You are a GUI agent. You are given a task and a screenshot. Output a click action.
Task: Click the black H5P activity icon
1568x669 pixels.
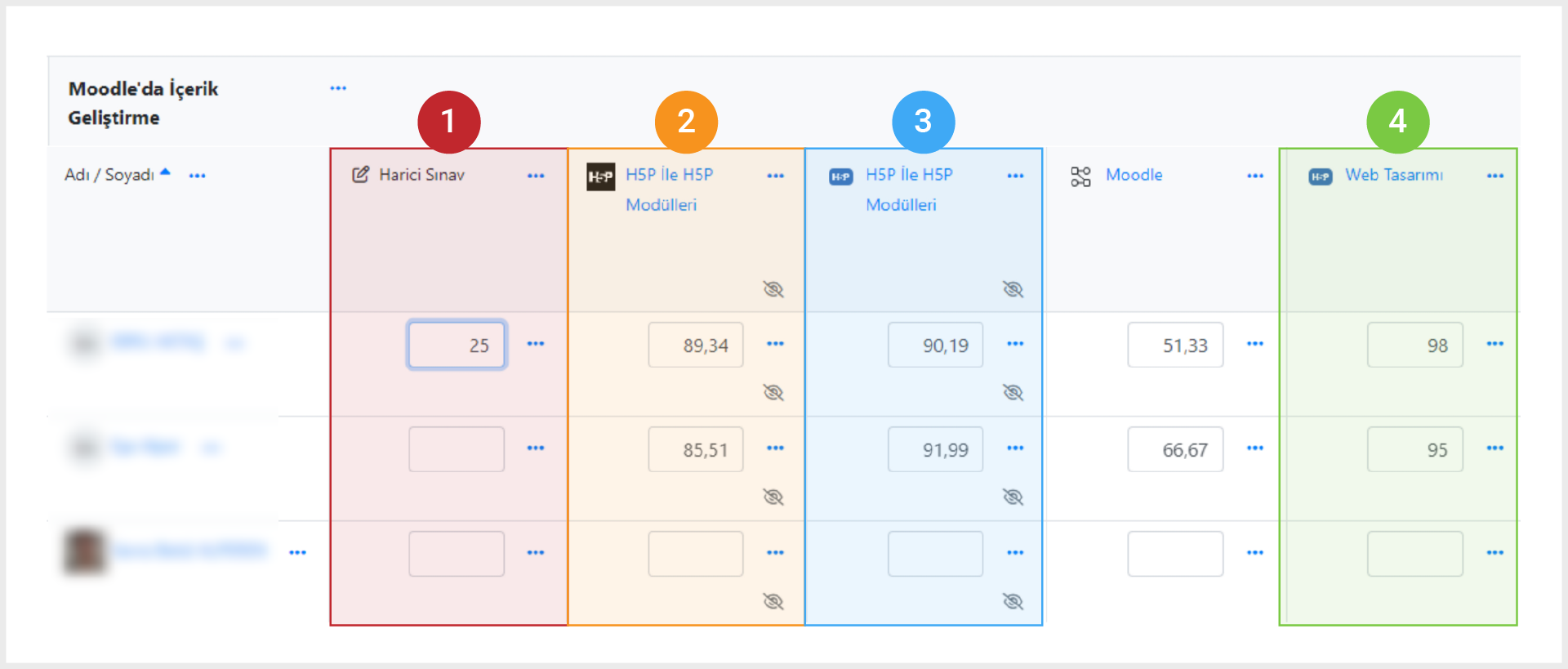pyautogui.click(x=600, y=176)
